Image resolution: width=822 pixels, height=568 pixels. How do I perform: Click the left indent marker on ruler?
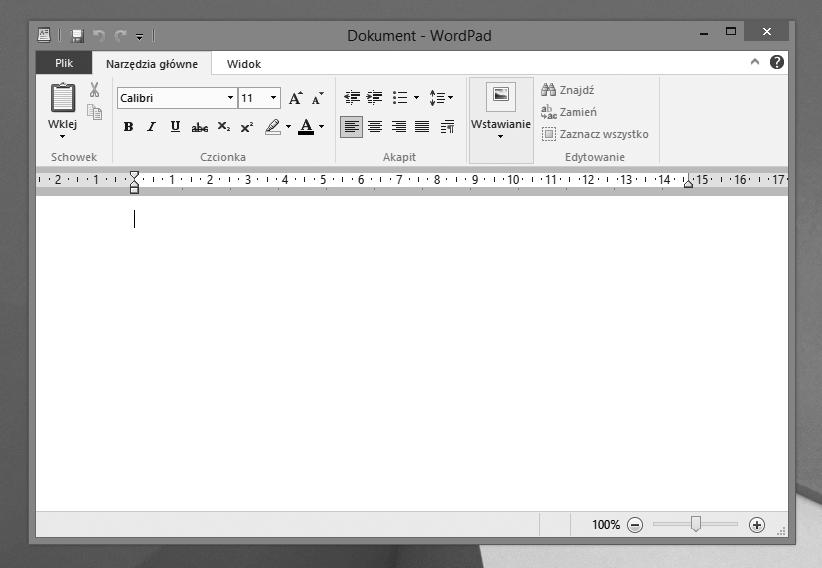[x=134, y=189]
